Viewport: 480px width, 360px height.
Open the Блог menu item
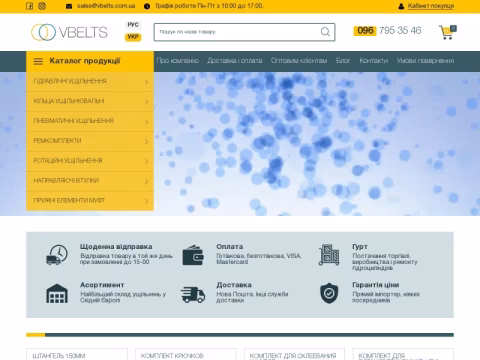click(x=343, y=61)
